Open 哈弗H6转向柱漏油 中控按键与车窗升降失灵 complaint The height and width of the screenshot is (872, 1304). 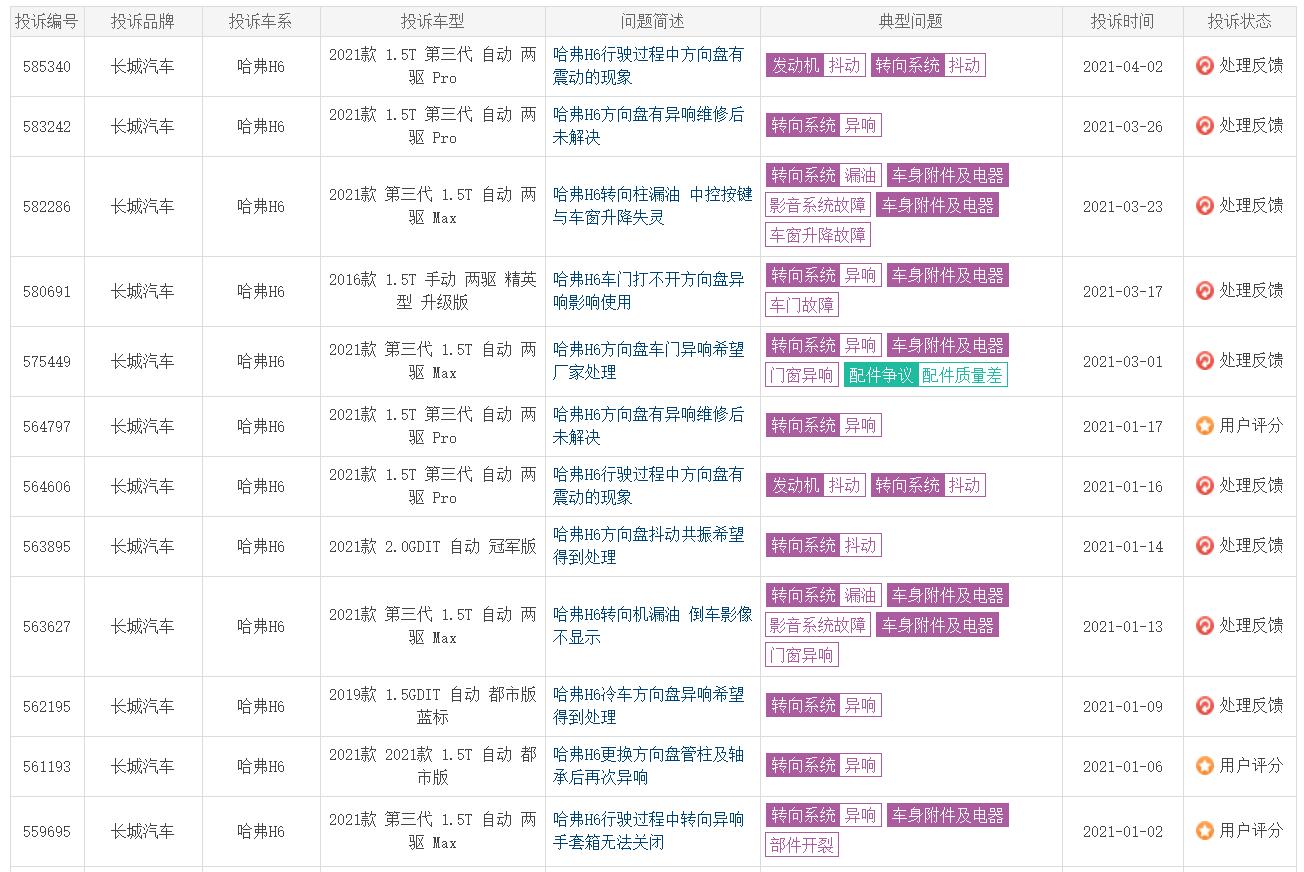click(653, 206)
